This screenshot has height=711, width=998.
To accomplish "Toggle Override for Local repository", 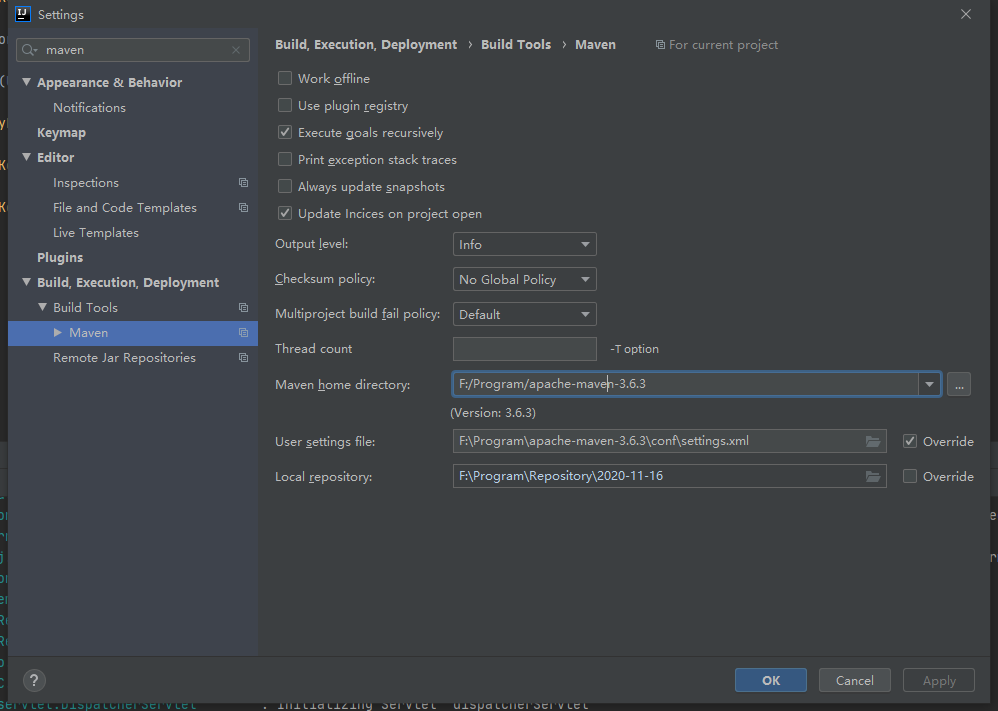I will point(909,477).
